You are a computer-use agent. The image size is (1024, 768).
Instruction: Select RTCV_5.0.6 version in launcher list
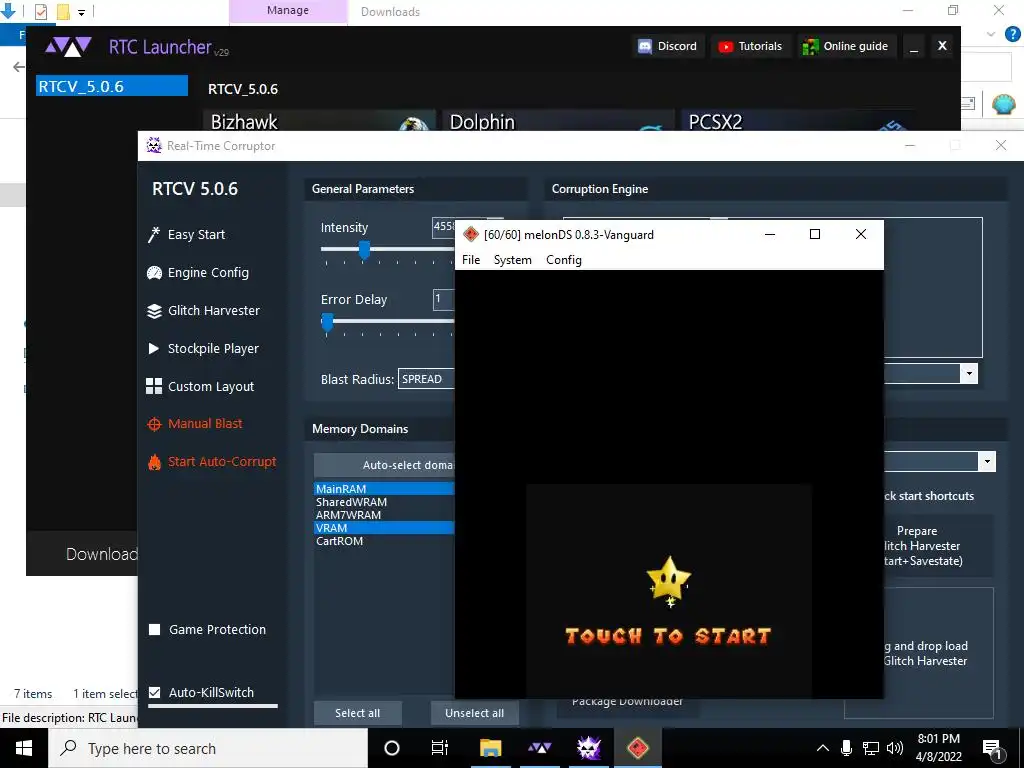coord(112,86)
